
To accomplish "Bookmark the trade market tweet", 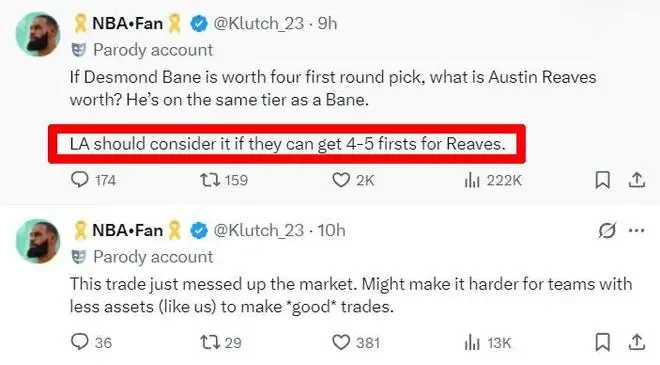I will pyautogui.click(x=602, y=342).
